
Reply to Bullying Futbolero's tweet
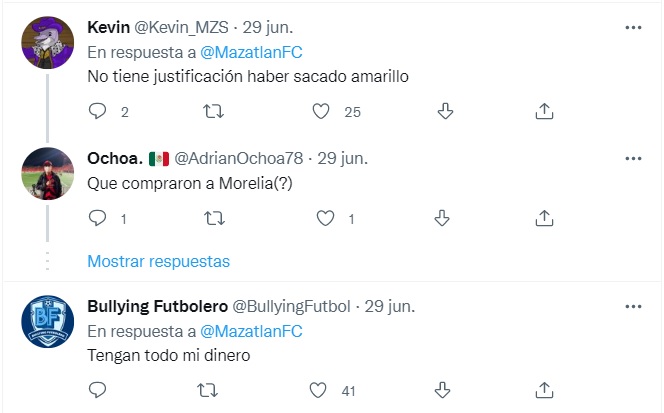click(97, 390)
